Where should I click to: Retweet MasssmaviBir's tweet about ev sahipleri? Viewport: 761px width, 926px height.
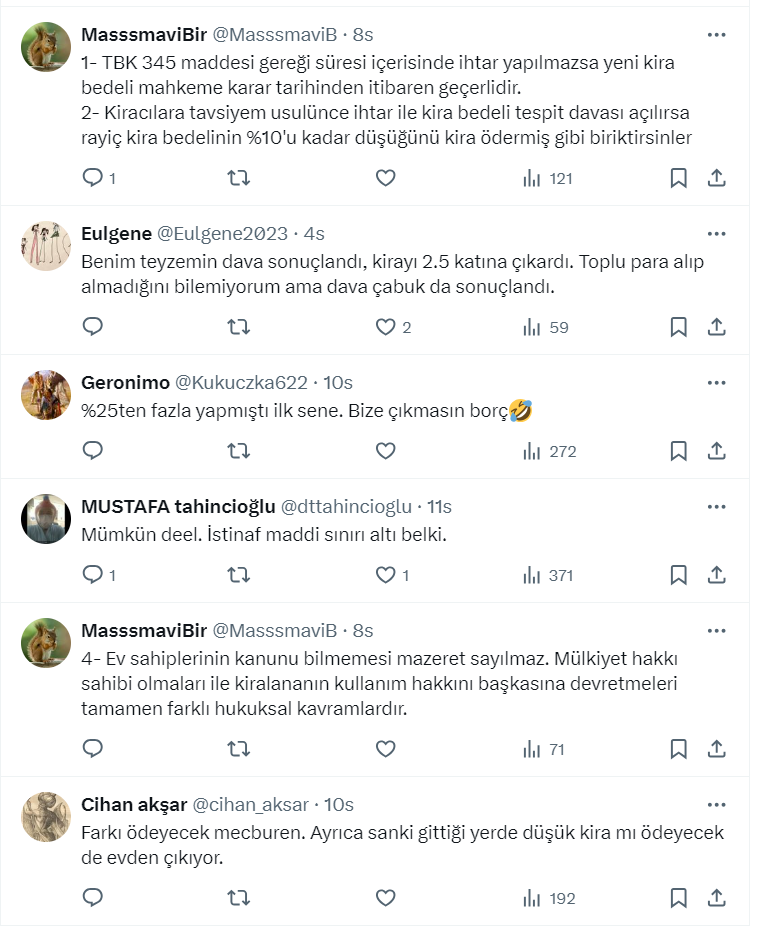(239, 749)
